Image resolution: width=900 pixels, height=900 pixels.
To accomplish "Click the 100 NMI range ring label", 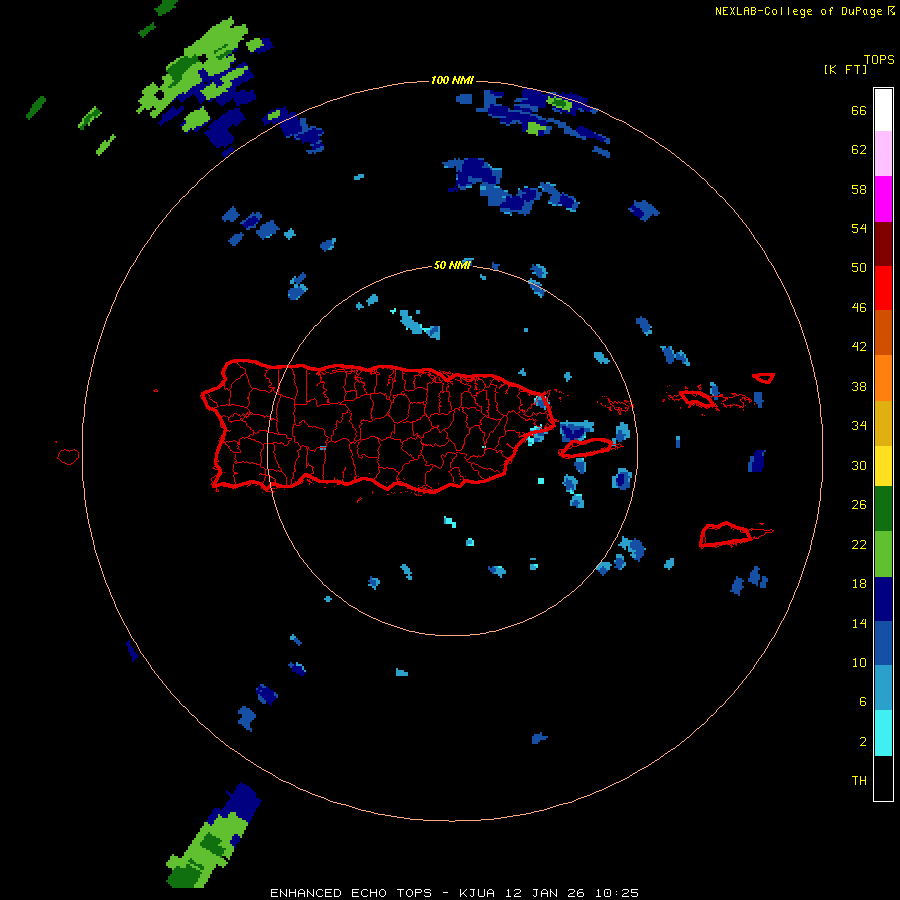I will [x=452, y=80].
